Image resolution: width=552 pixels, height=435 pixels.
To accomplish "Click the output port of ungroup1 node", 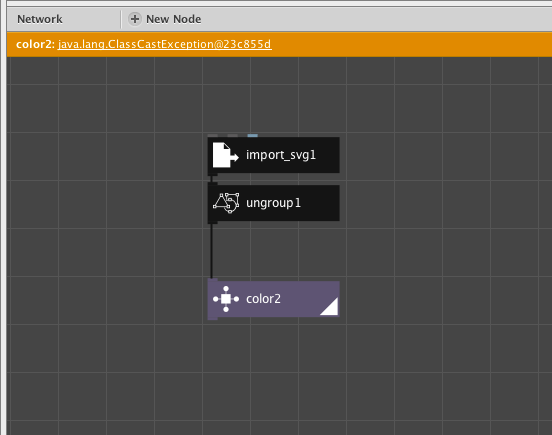I will (x=213, y=222).
